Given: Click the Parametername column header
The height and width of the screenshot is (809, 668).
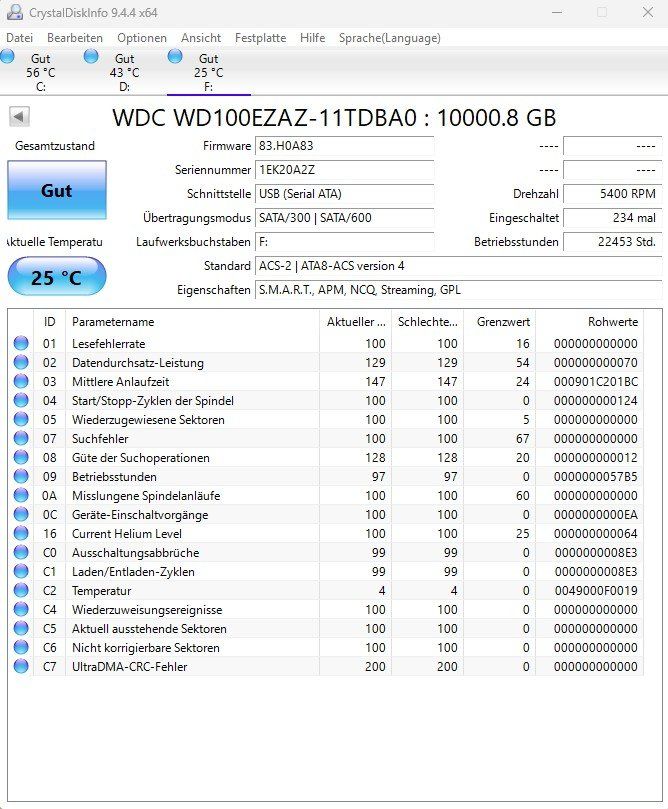Looking at the screenshot, I should 192,322.
